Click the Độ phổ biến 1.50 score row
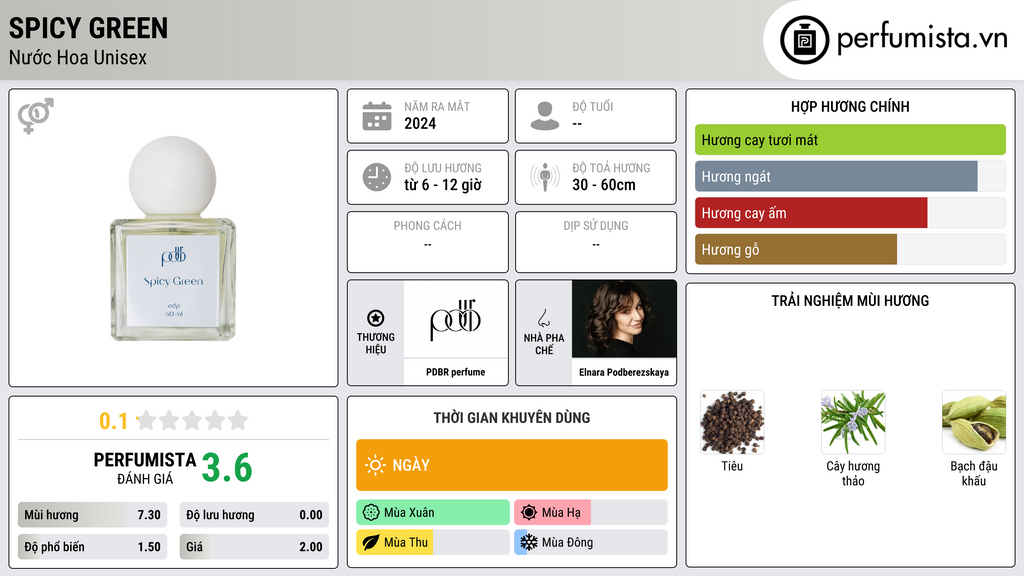1024x576 pixels. [x=92, y=547]
